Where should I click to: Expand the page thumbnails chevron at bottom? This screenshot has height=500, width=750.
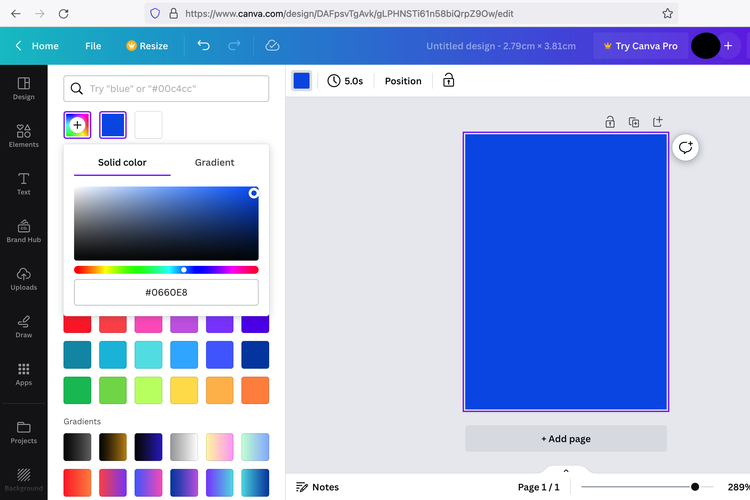coord(566,470)
